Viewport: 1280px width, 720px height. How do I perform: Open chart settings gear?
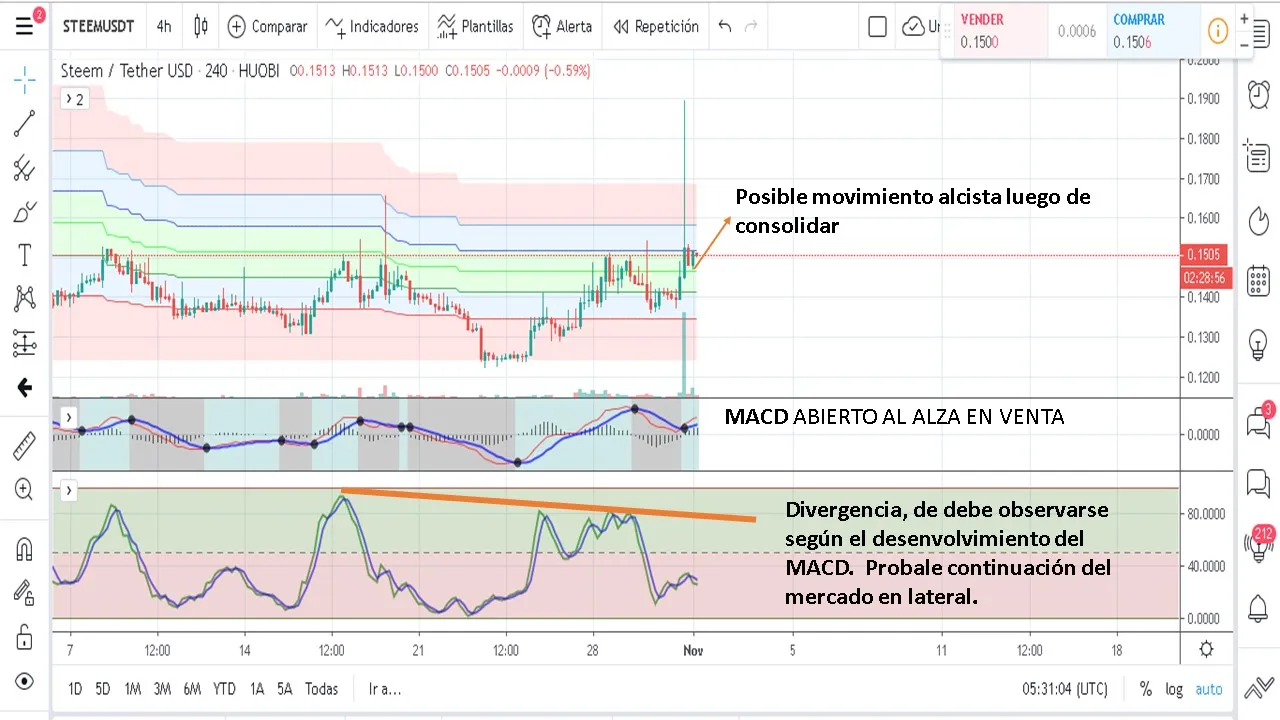coord(1206,649)
